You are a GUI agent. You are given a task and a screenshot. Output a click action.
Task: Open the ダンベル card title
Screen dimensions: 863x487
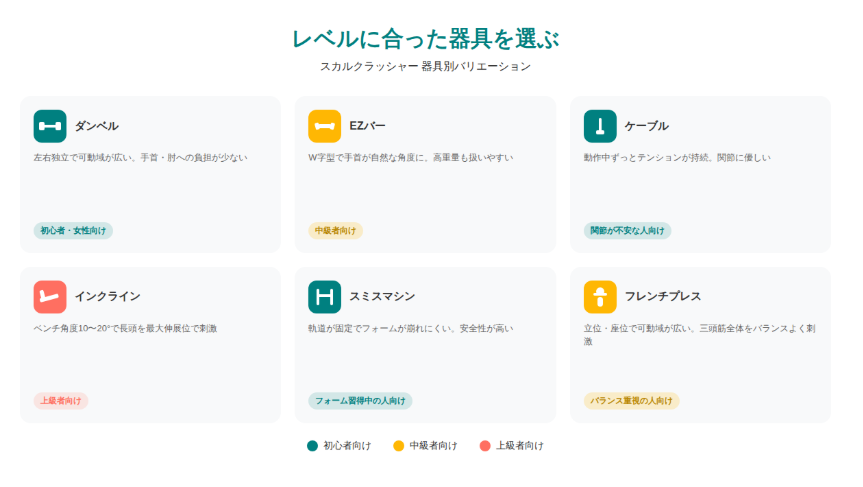pyautogui.click(x=96, y=126)
